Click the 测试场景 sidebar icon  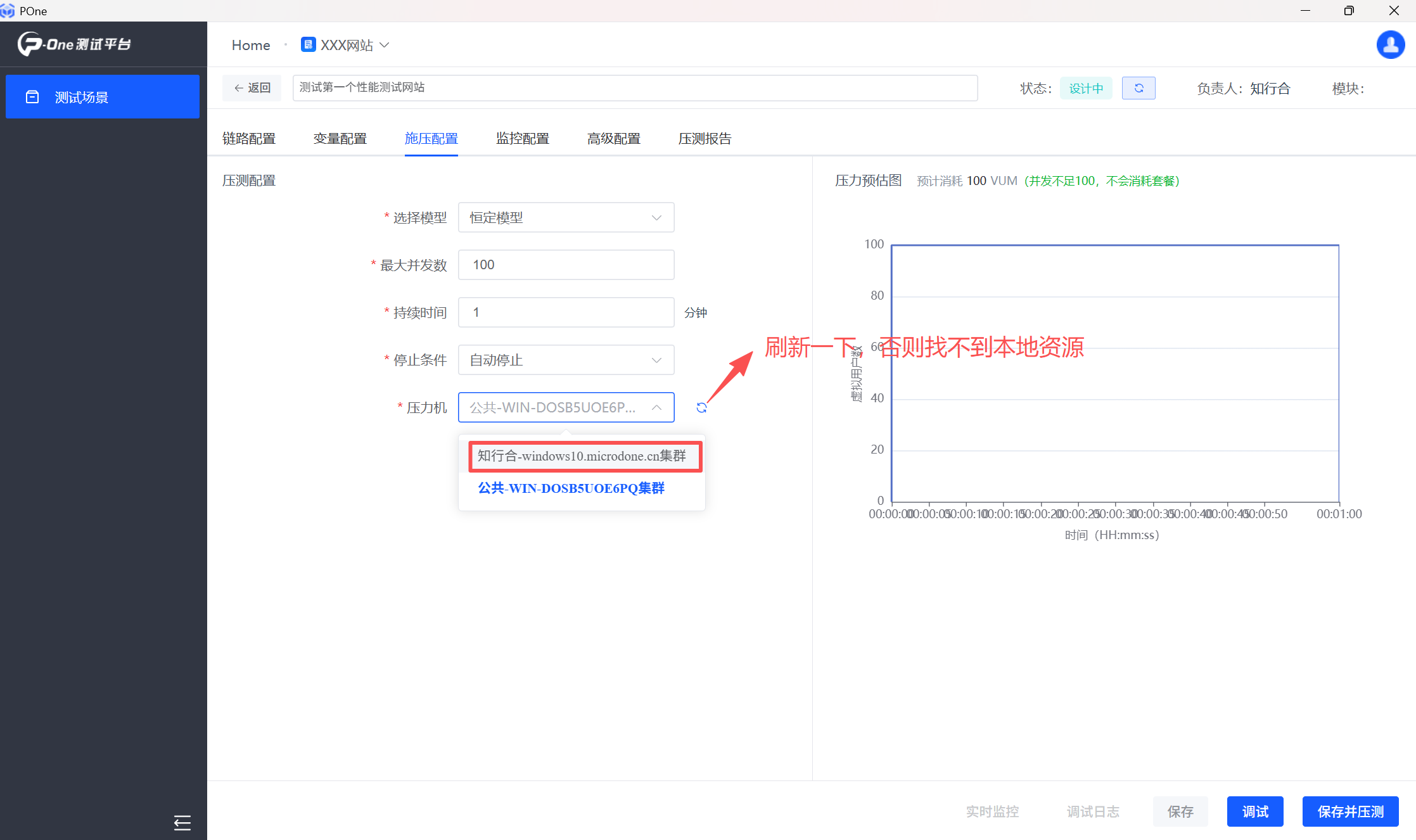tap(32, 97)
